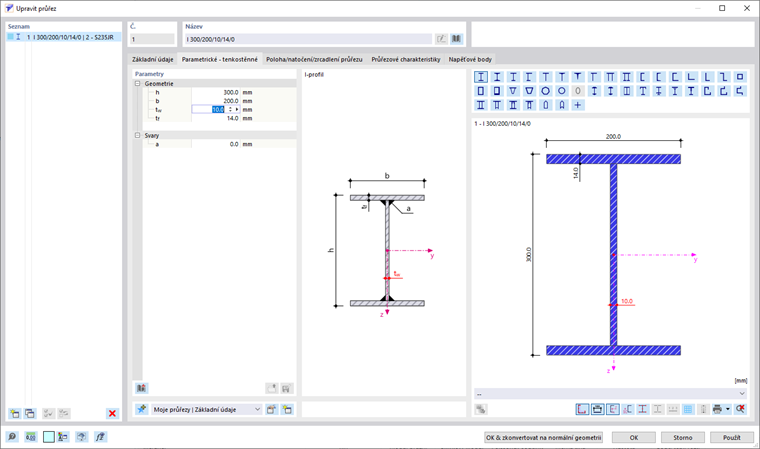The height and width of the screenshot is (449, 760).
Task: Open the print options dropdown arrow
Action: [x=728, y=409]
